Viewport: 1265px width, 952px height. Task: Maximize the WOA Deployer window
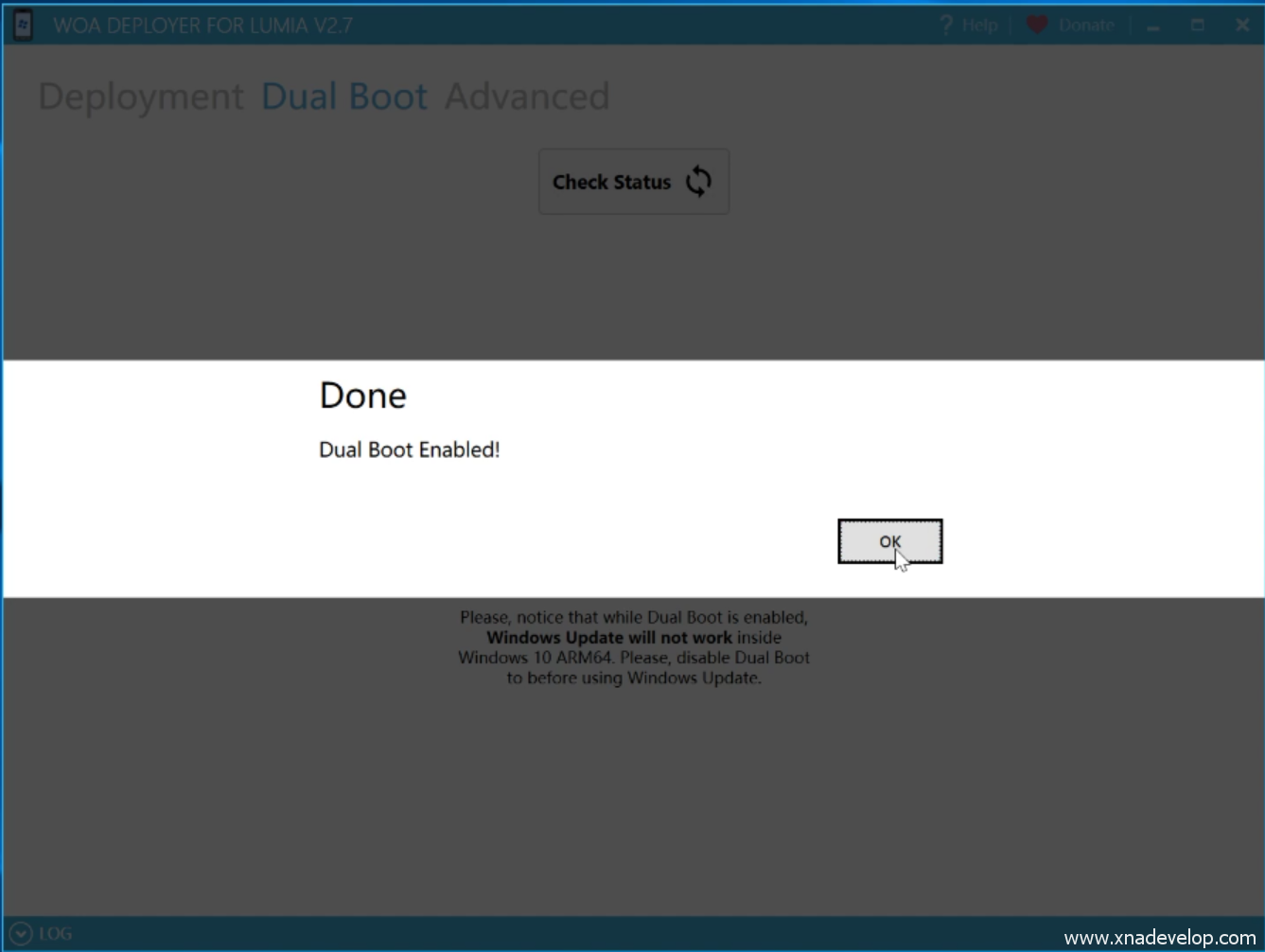1197,26
